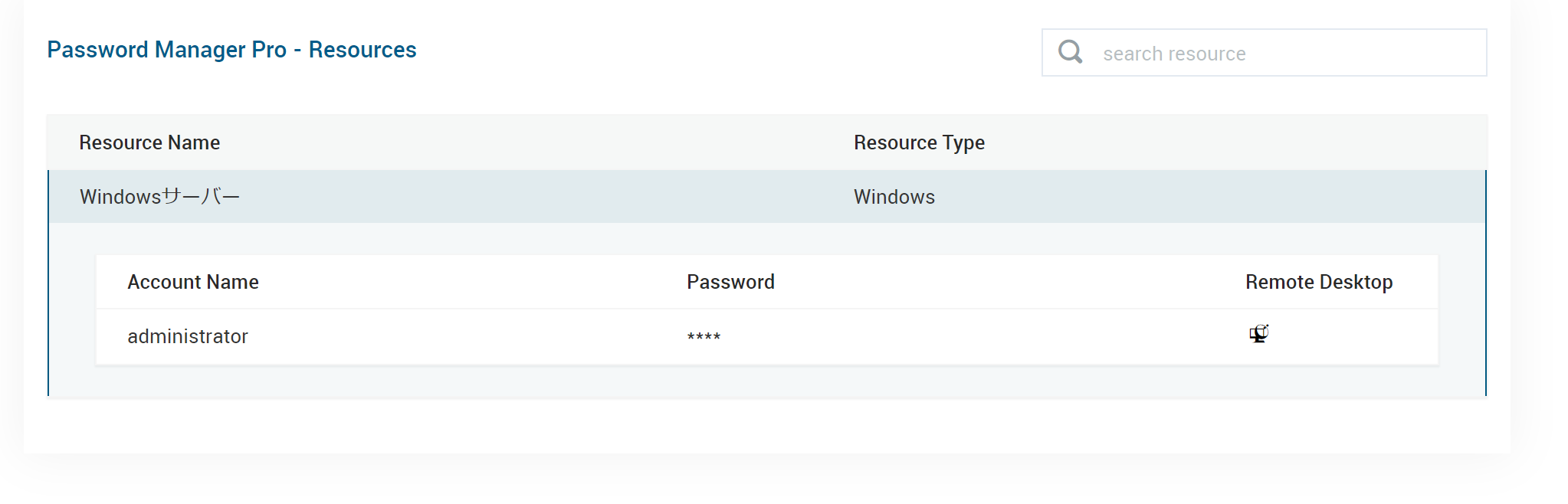Collapse the Windowsサーバー resource row
The image size is (1568, 504).
coord(159,197)
